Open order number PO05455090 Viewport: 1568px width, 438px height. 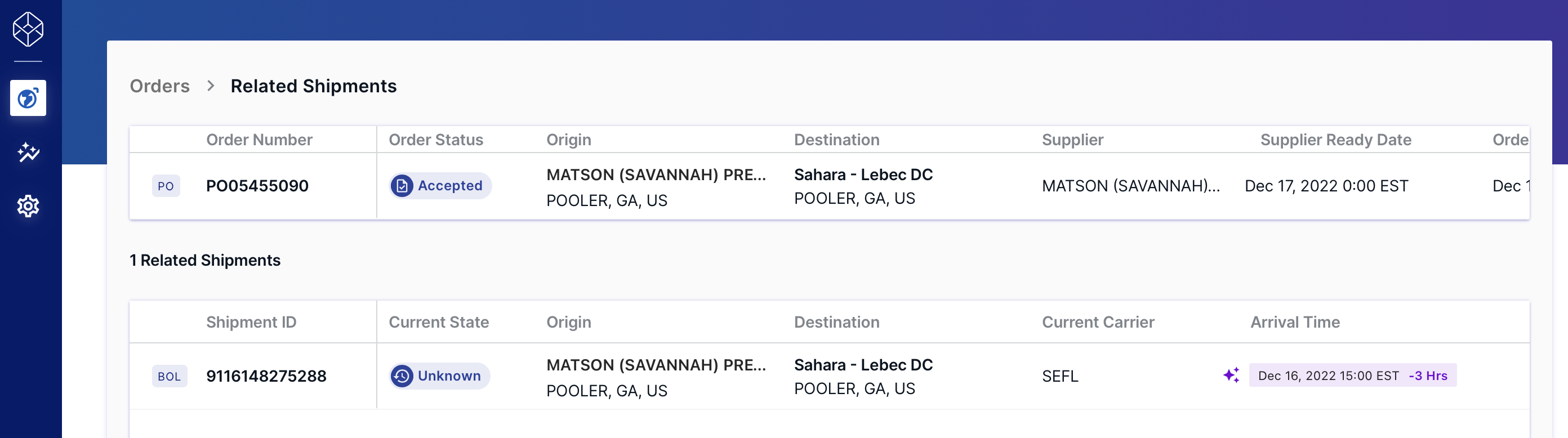pyautogui.click(x=257, y=186)
